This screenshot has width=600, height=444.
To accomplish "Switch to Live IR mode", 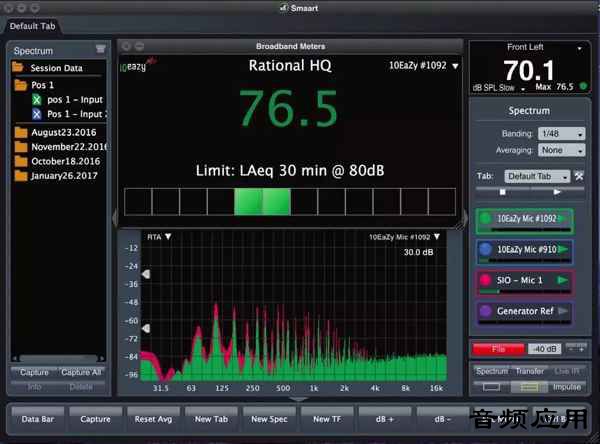I will 567,371.
